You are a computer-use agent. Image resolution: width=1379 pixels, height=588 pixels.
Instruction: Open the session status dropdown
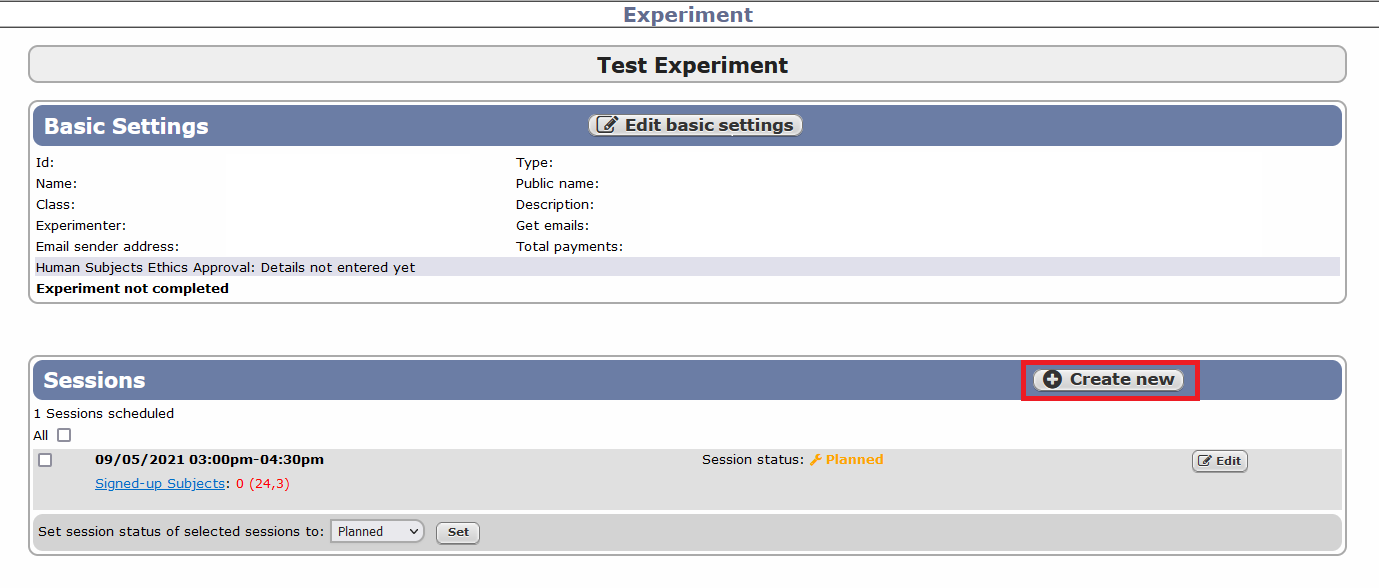(x=377, y=531)
